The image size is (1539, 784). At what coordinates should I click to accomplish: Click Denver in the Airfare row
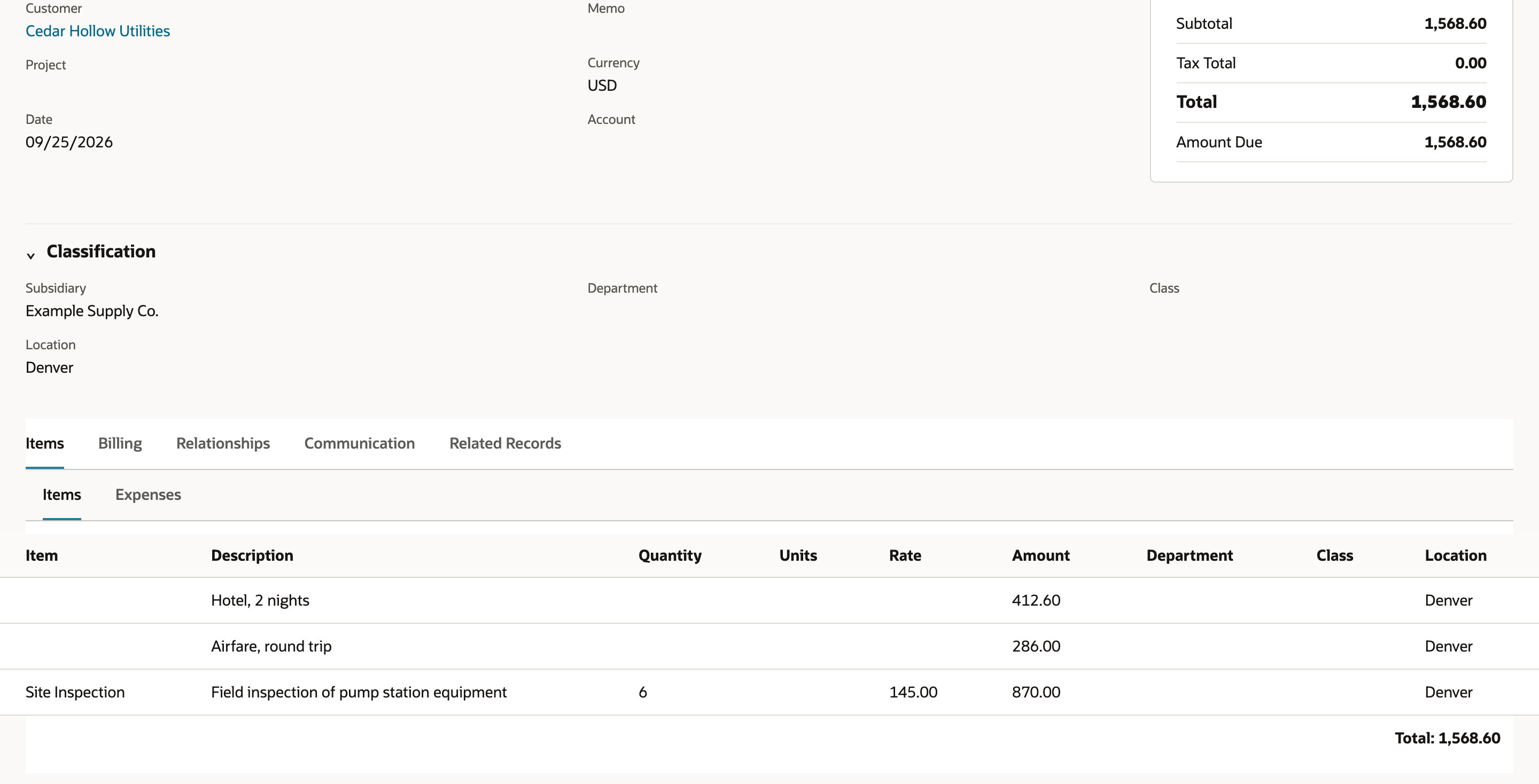click(x=1448, y=646)
